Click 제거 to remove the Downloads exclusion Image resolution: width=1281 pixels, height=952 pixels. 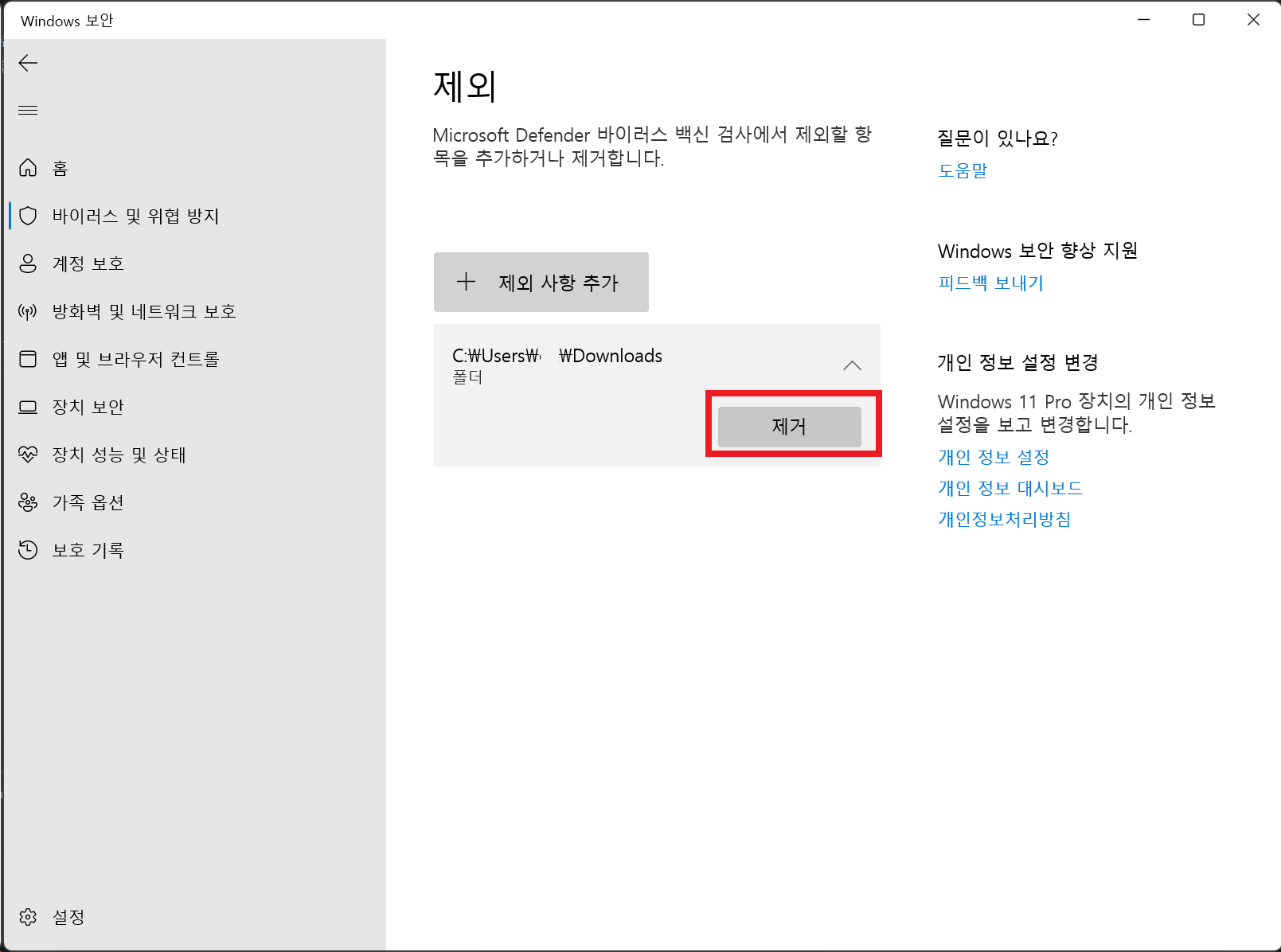pos(790,427)
